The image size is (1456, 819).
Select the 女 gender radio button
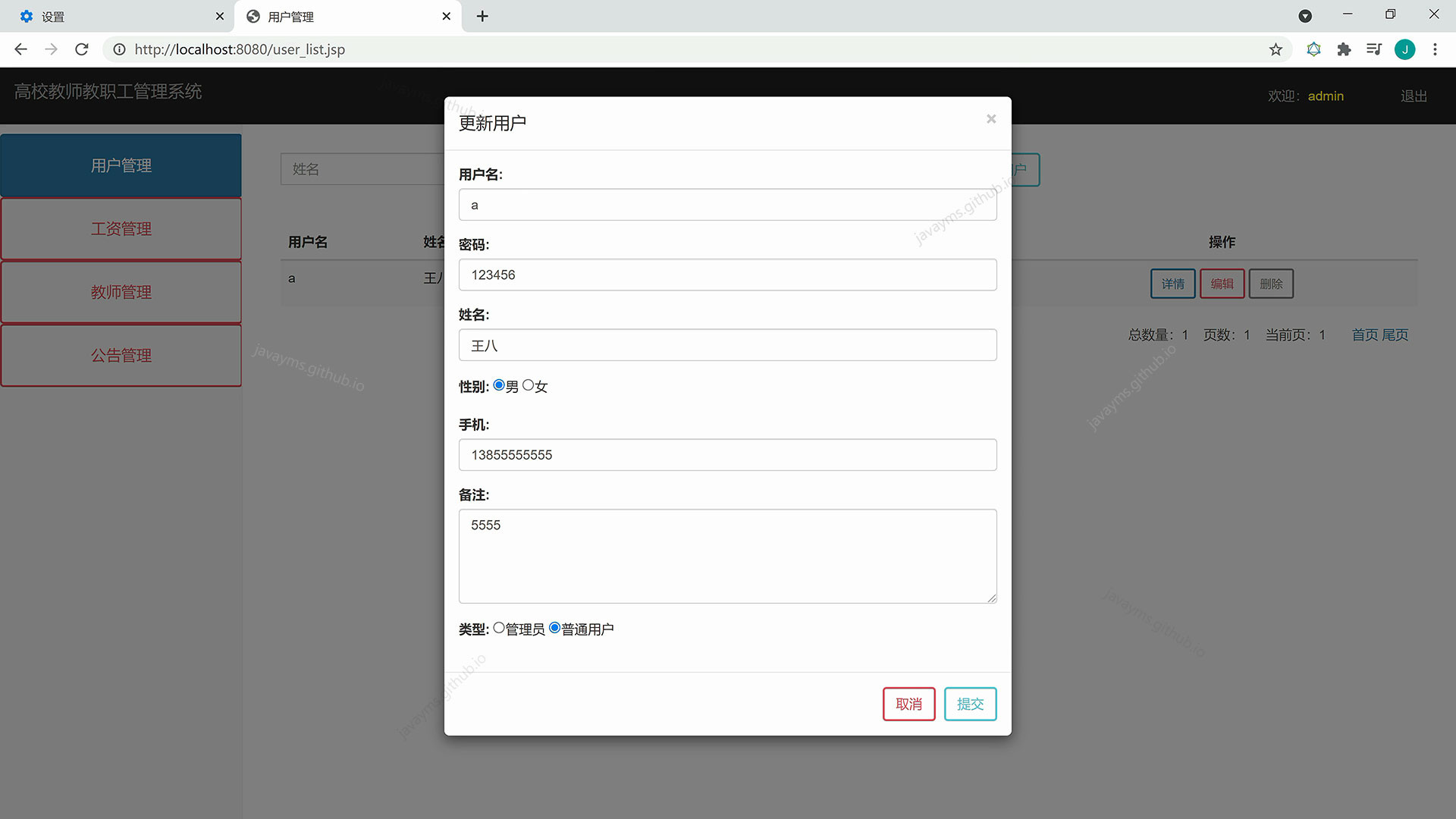[x=529, y=384]
